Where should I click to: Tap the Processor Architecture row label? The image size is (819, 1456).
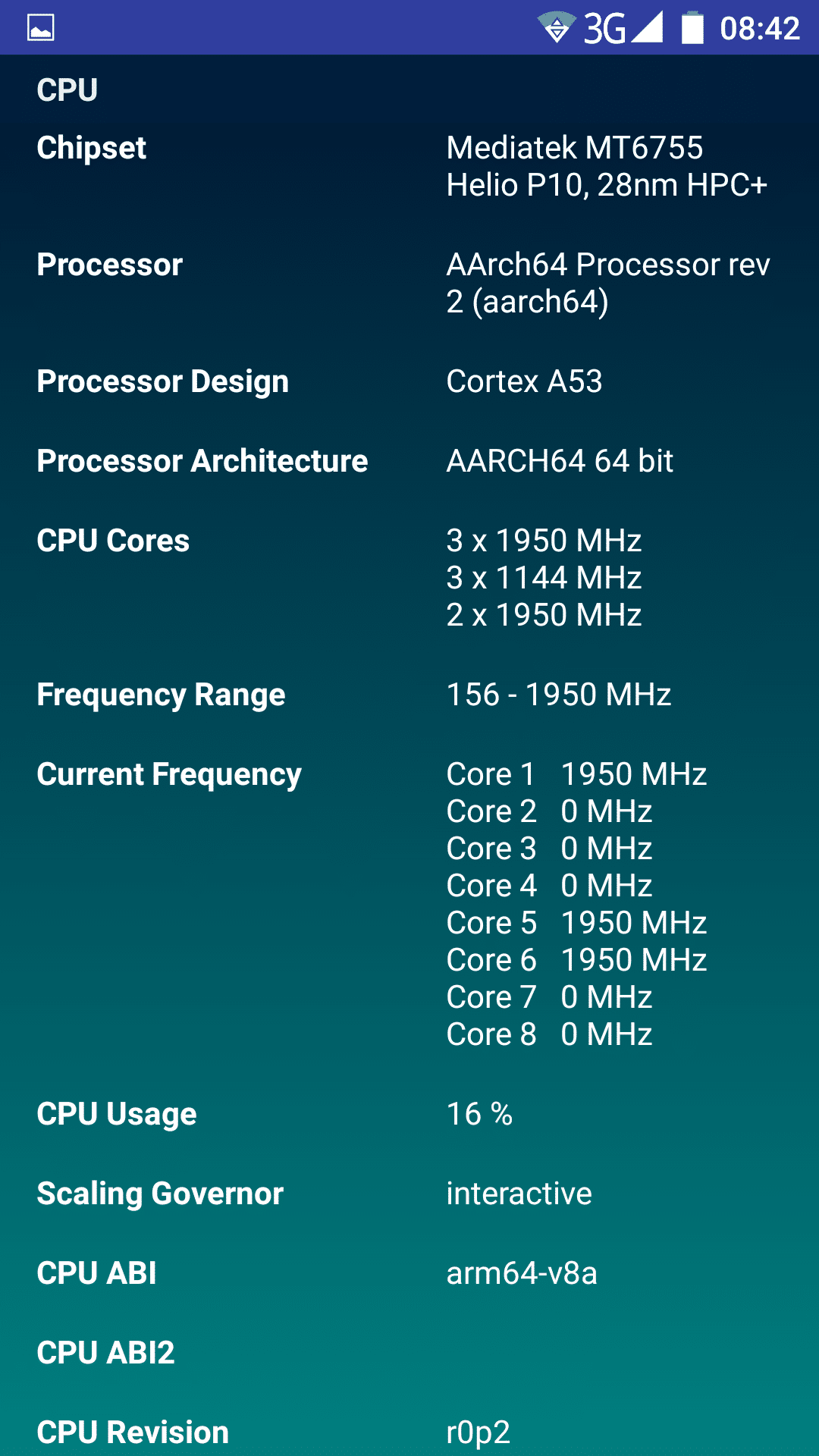[x=202, y=461]
